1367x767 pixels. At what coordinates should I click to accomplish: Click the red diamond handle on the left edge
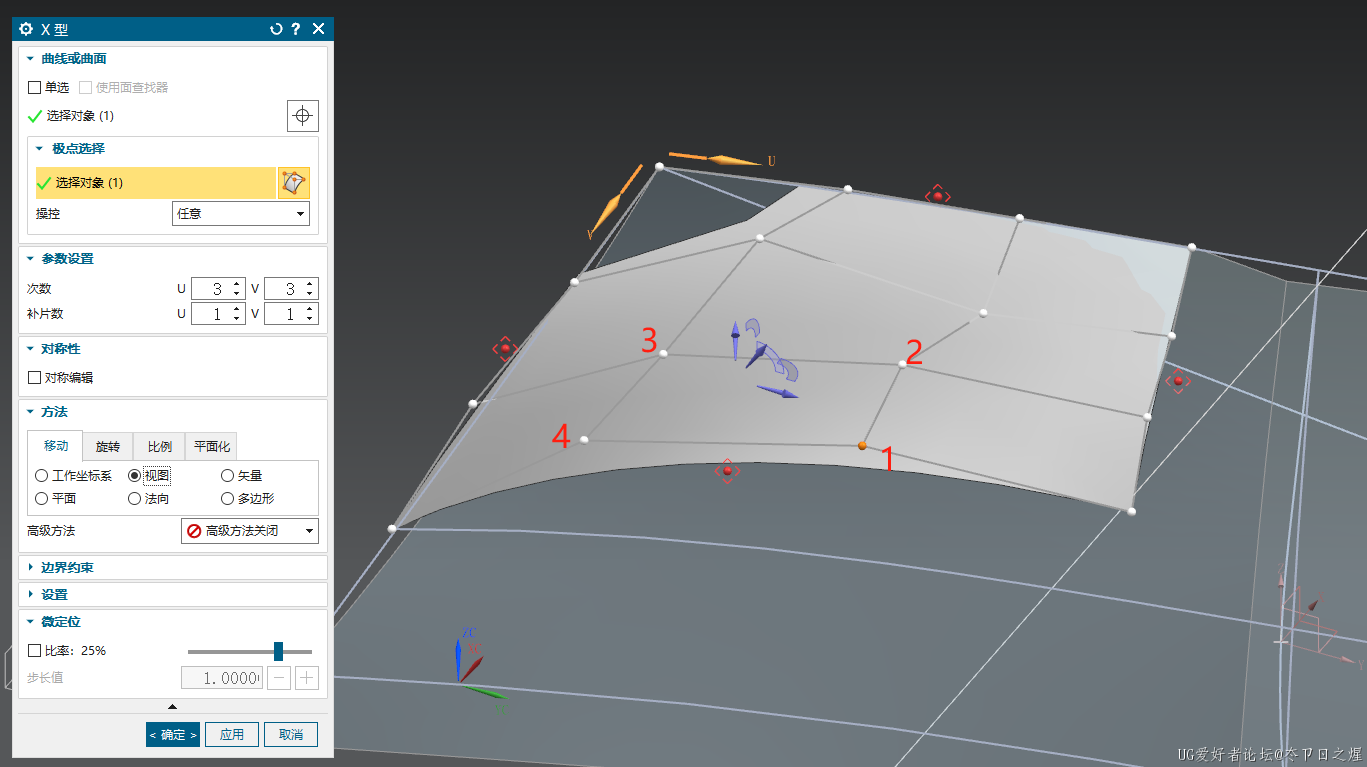pos(505,348)
